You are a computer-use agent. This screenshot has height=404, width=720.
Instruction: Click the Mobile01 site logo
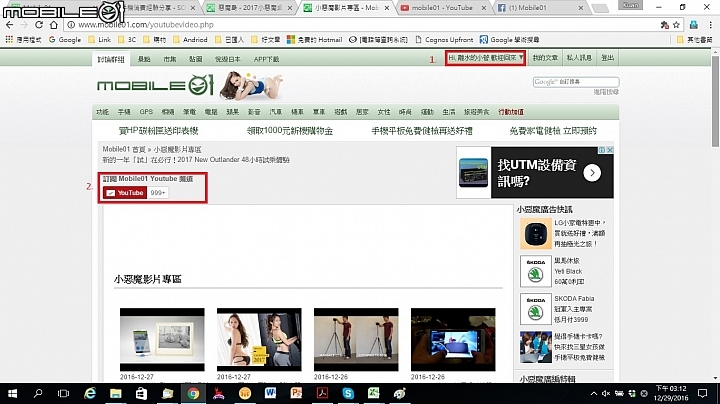155,85
